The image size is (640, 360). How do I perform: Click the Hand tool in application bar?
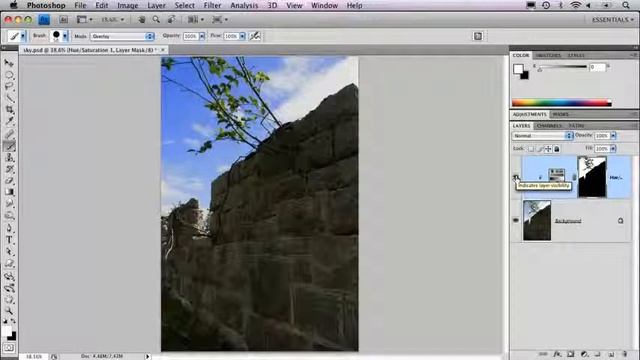click(142, 20)
